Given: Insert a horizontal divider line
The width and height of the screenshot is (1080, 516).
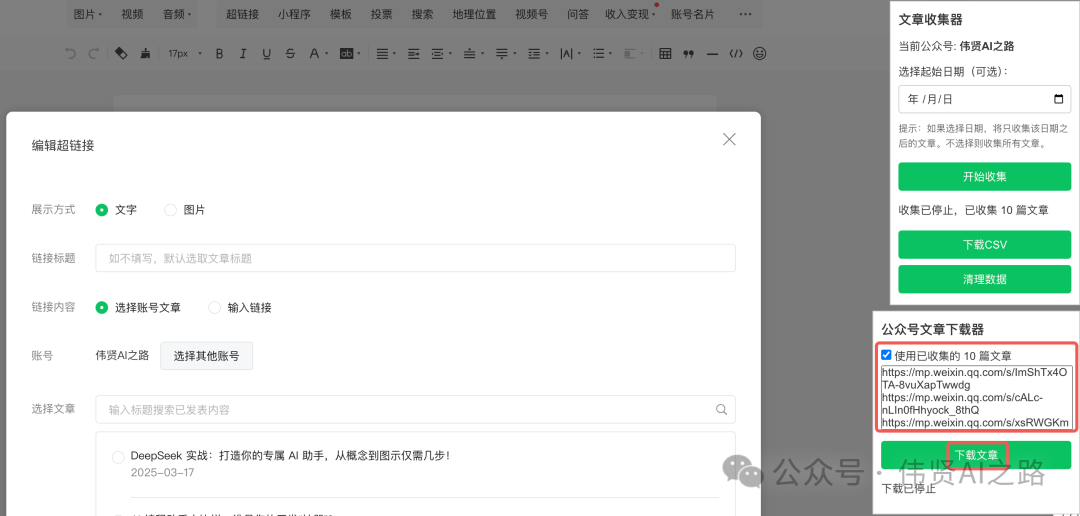Looking at the screenshot, I should tap(712, 54).
